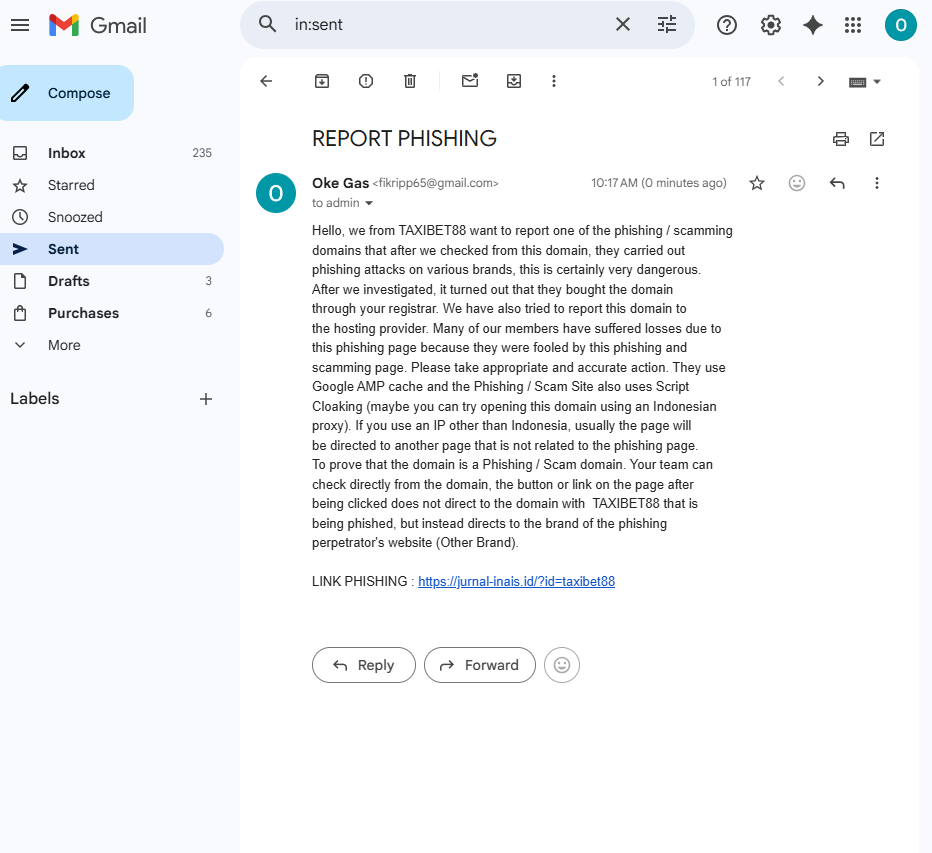The height and width of the screenshot is (853, 932).
Task: Click the Compose button
Action: click(x=65, y=93)
